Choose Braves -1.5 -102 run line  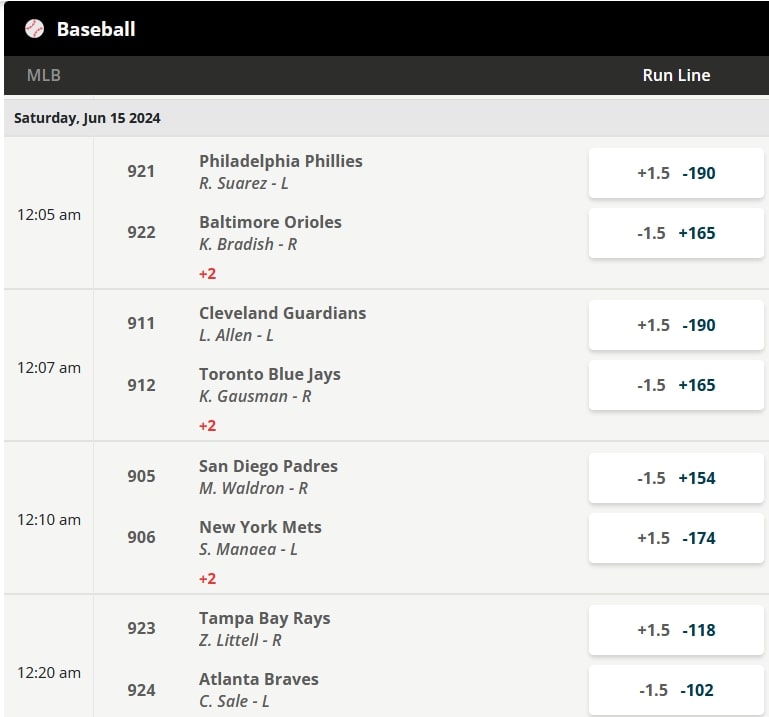(676, 690)
